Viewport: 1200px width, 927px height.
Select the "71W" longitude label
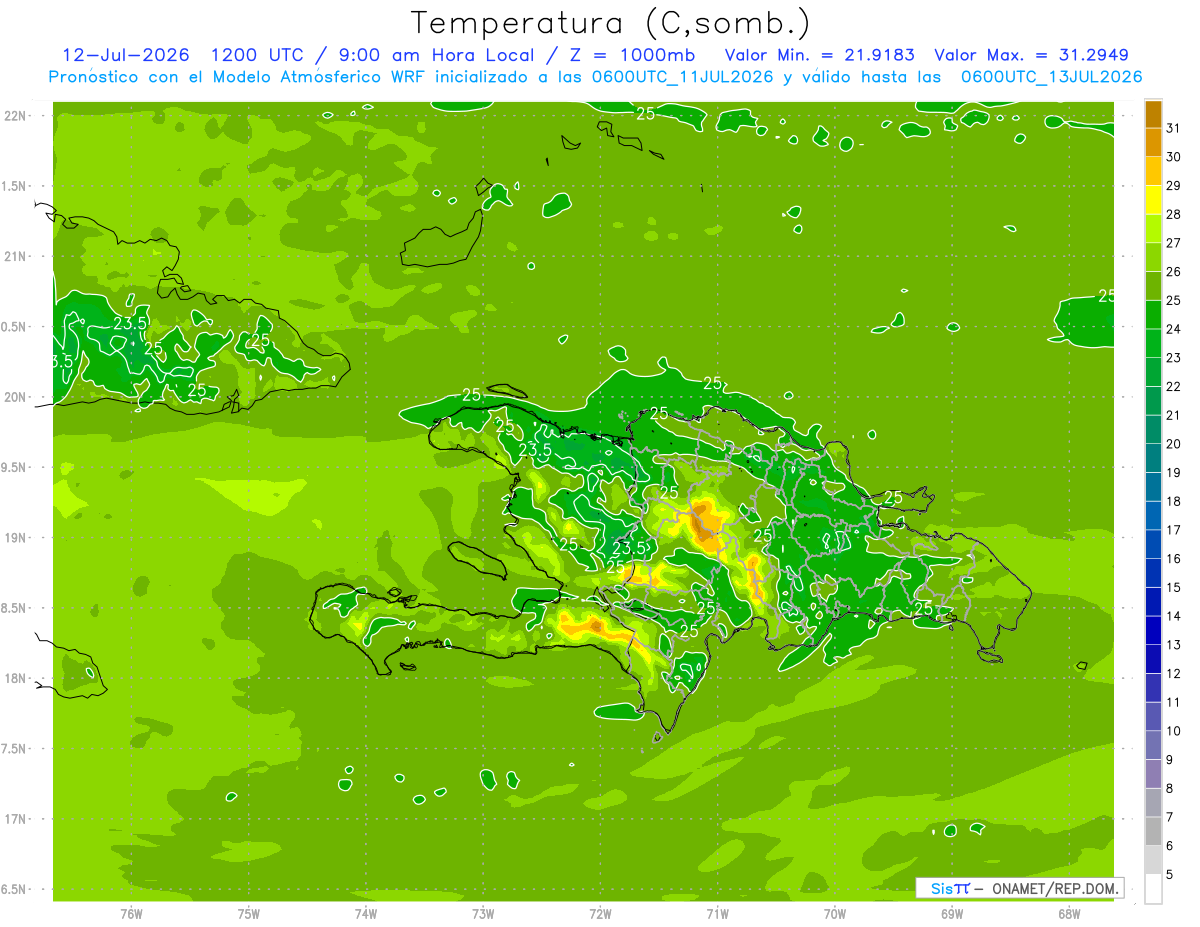pyautogui.click(x=717, y=913)
